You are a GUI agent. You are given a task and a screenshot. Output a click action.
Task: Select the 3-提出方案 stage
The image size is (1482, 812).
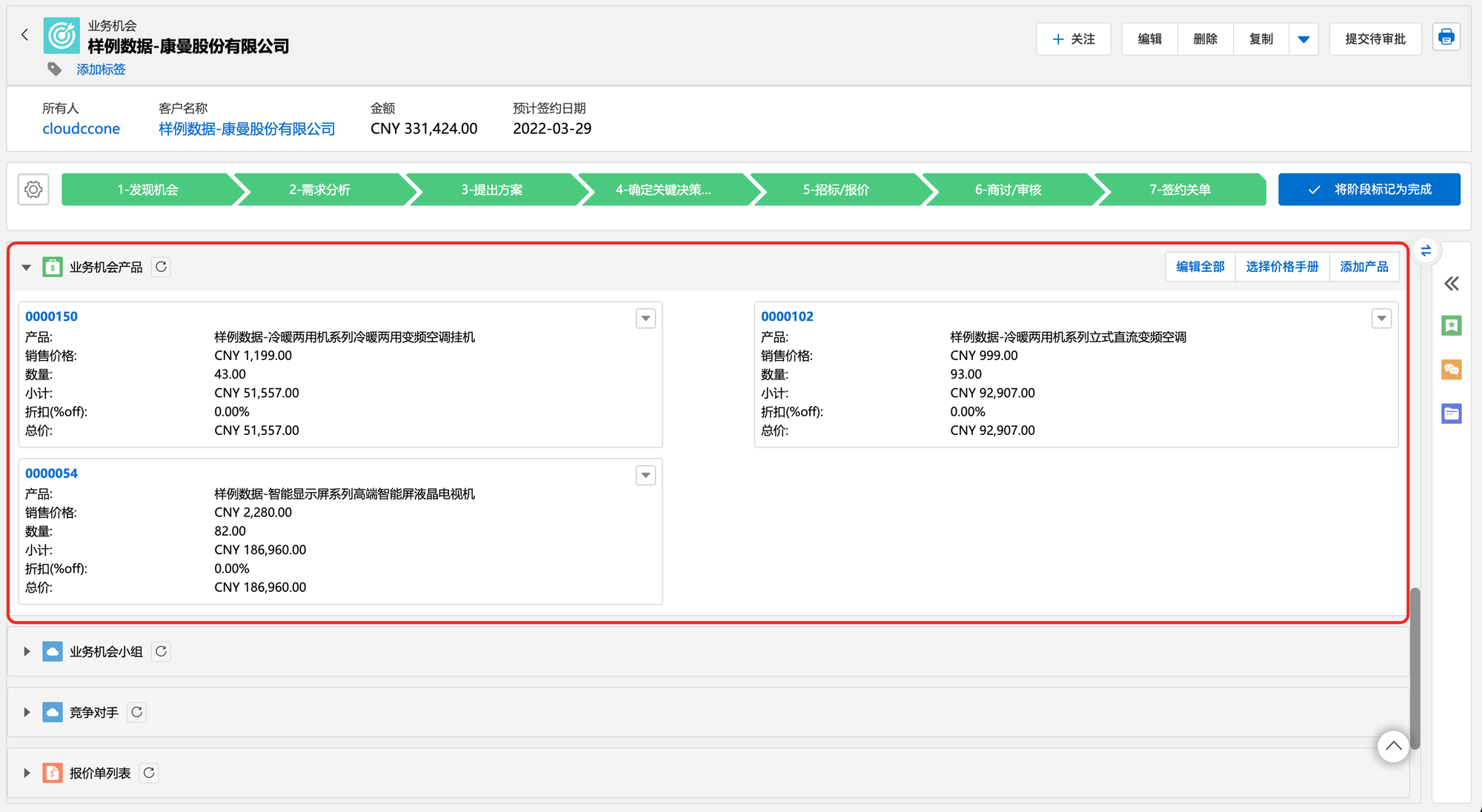click(491, 190)
